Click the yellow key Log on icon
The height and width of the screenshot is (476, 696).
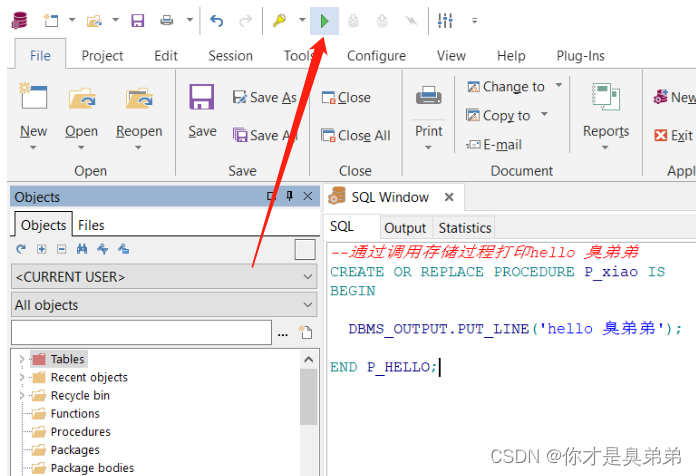(279, 20)
